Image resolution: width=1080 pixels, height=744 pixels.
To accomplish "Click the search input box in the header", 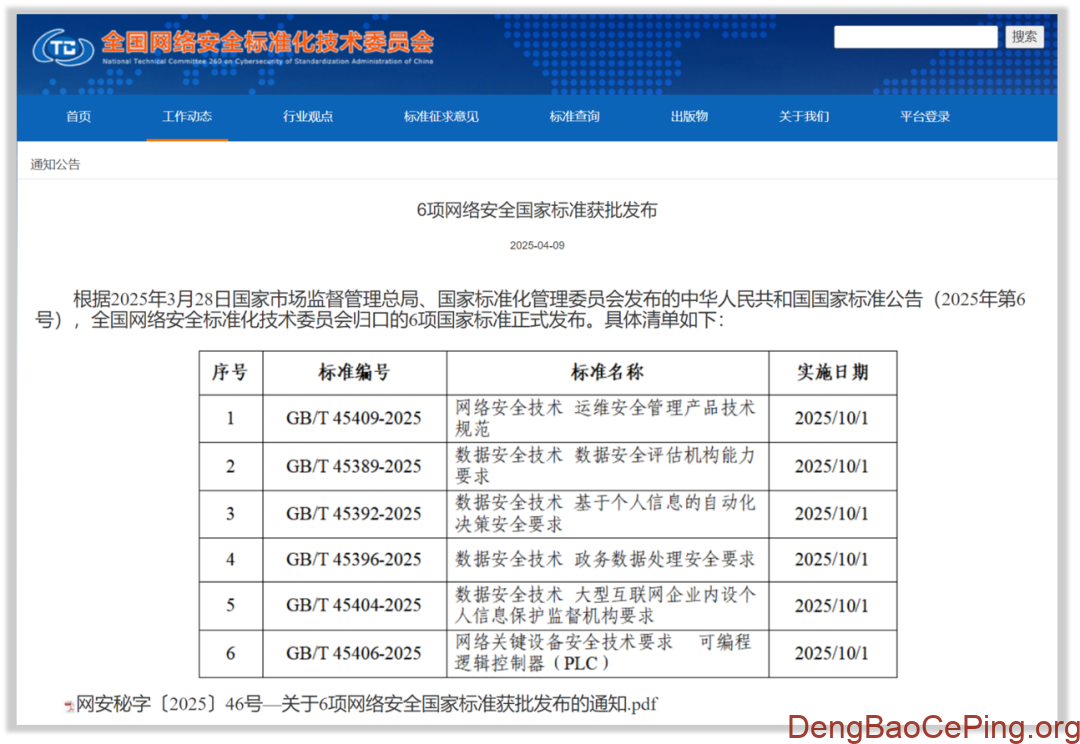I will pyautogui.click(x=914, y=36).
